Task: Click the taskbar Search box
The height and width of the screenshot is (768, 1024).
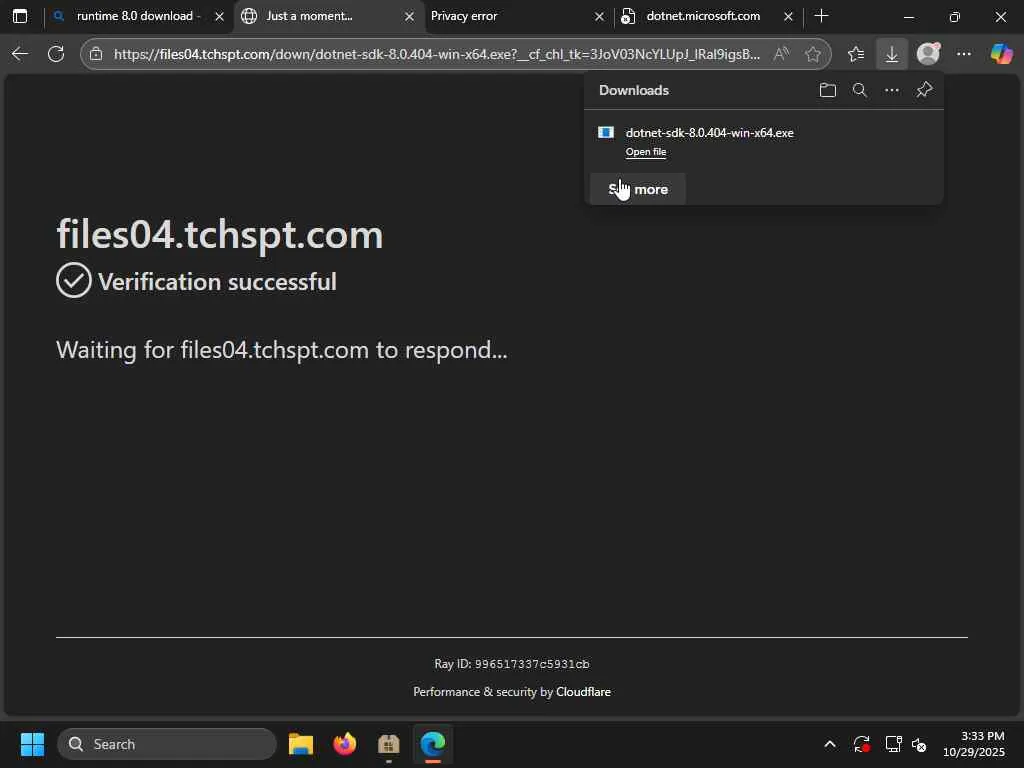Action: [167, 744]
